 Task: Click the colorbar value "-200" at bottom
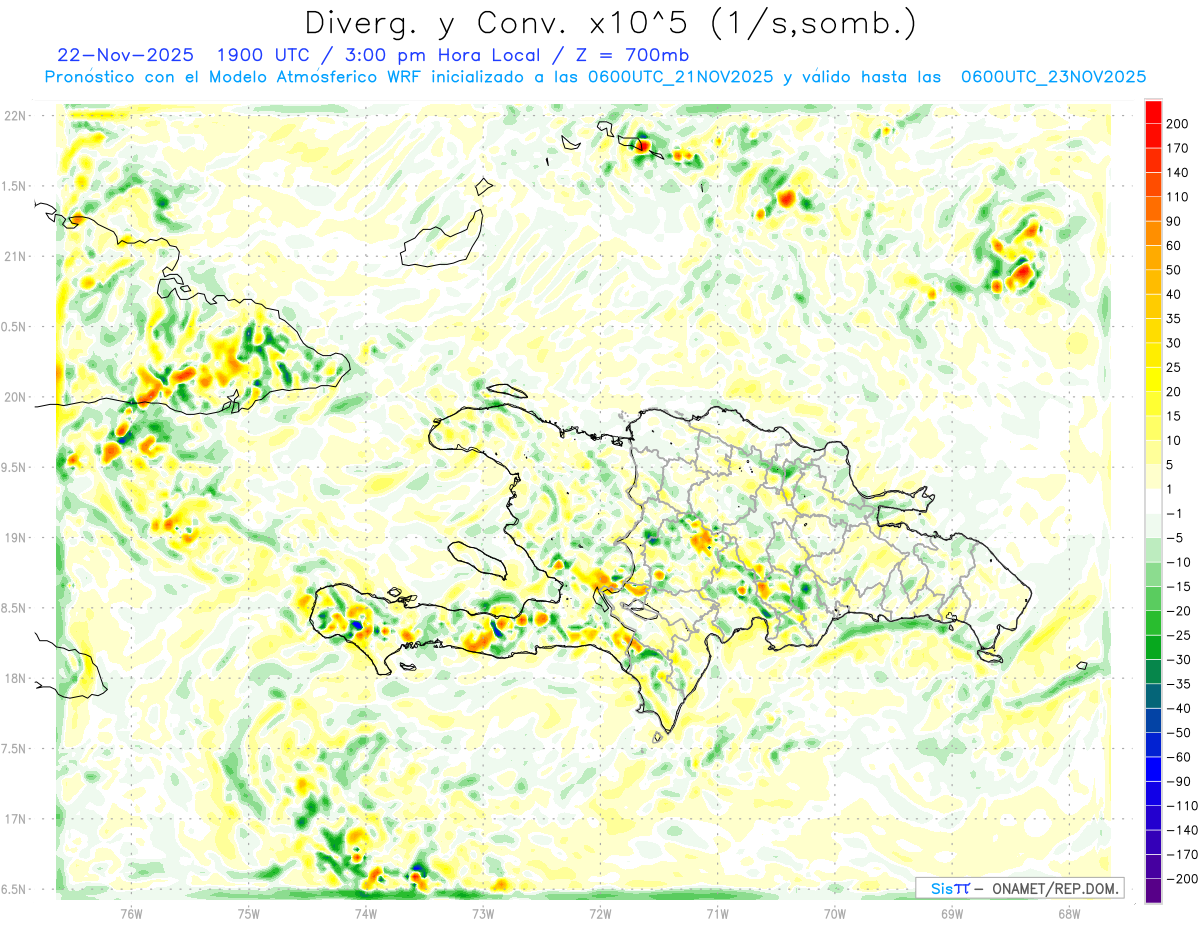coord(1181,878)
